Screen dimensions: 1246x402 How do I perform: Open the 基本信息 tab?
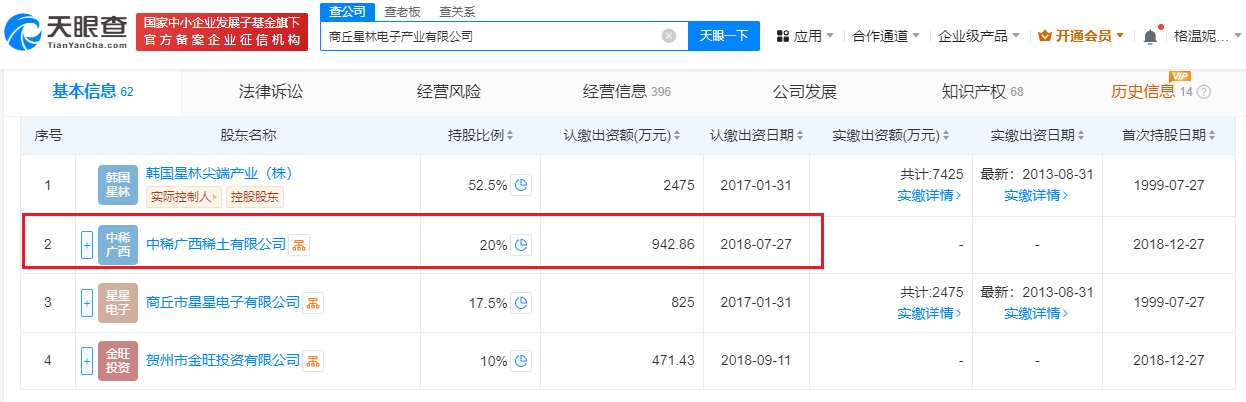pos(93,92)
